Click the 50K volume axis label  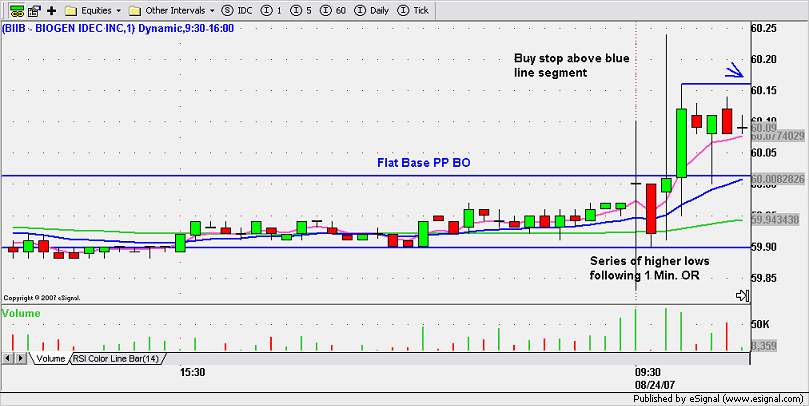[760, 324]
